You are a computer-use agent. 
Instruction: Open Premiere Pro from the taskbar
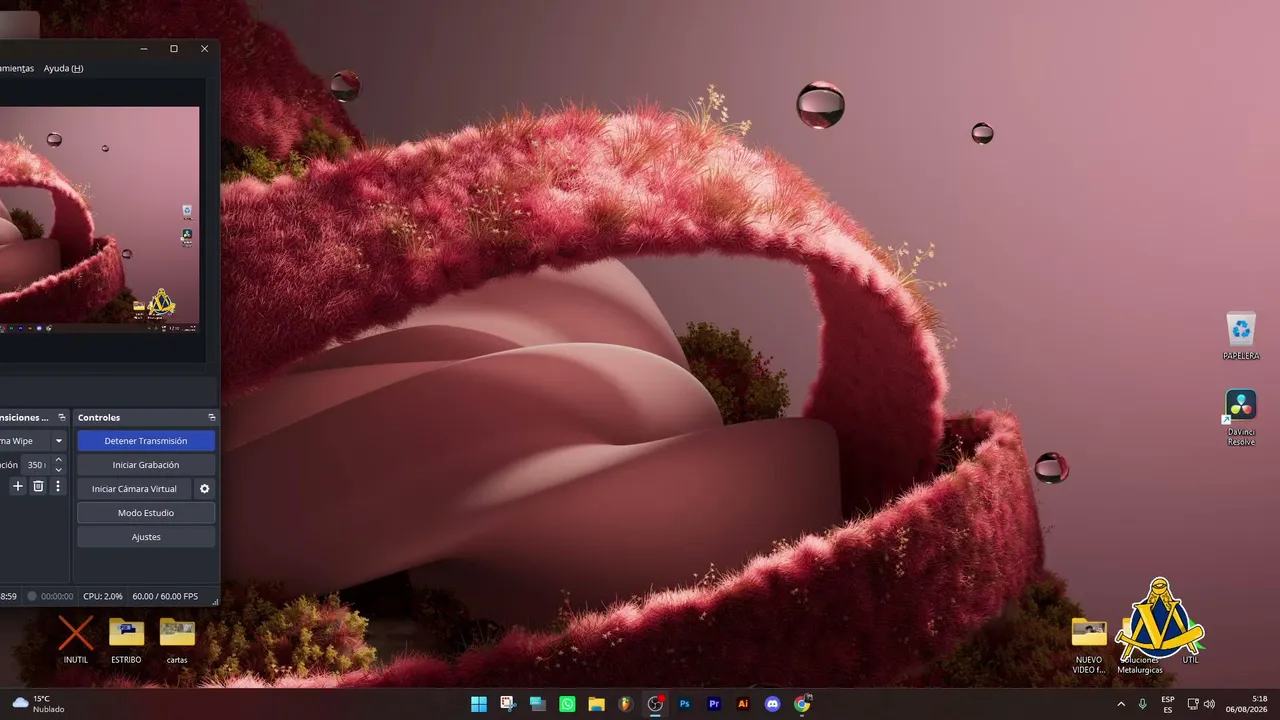click(714, 704)
